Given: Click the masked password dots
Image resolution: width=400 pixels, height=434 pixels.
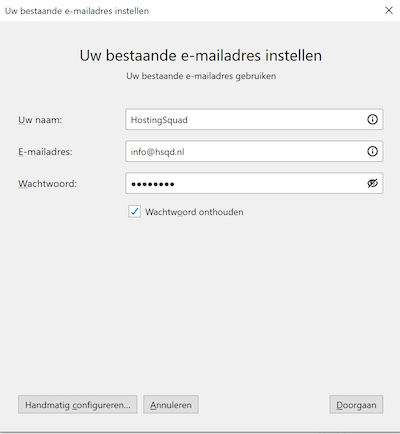Looking at the screenshot, I should click(153, 184).
